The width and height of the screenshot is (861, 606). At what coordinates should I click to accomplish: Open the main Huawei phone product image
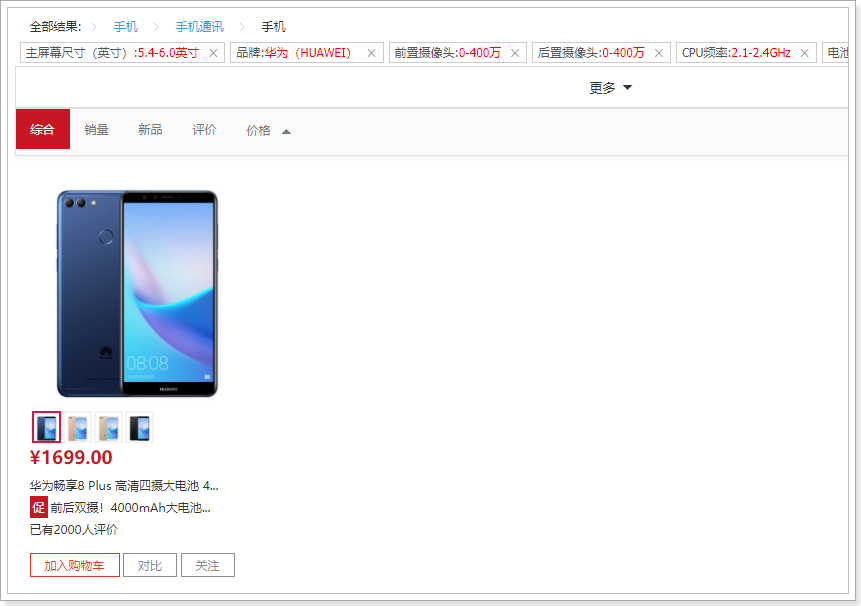point(136,293)
